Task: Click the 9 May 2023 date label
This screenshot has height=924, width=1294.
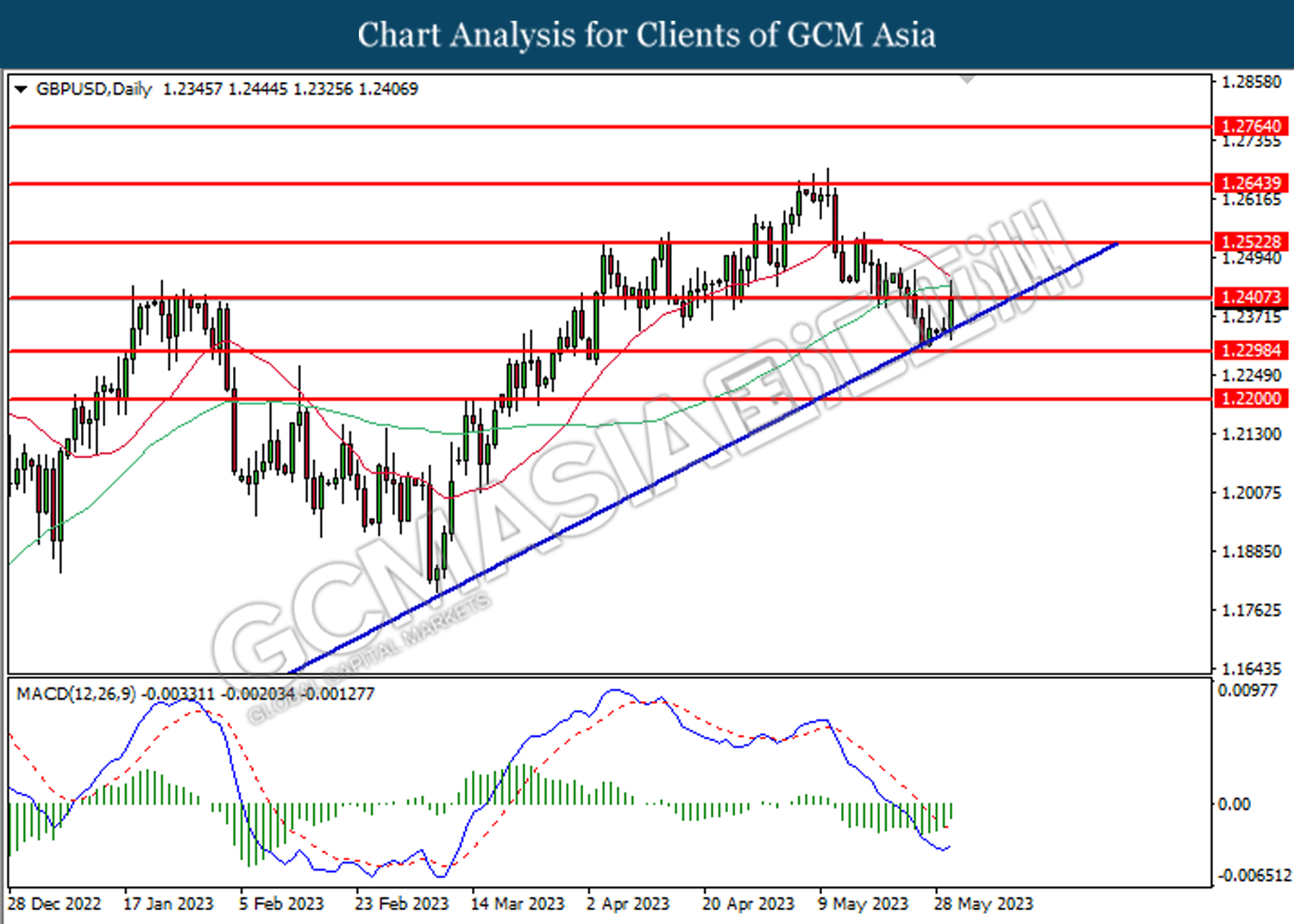Action: [864, 903]
